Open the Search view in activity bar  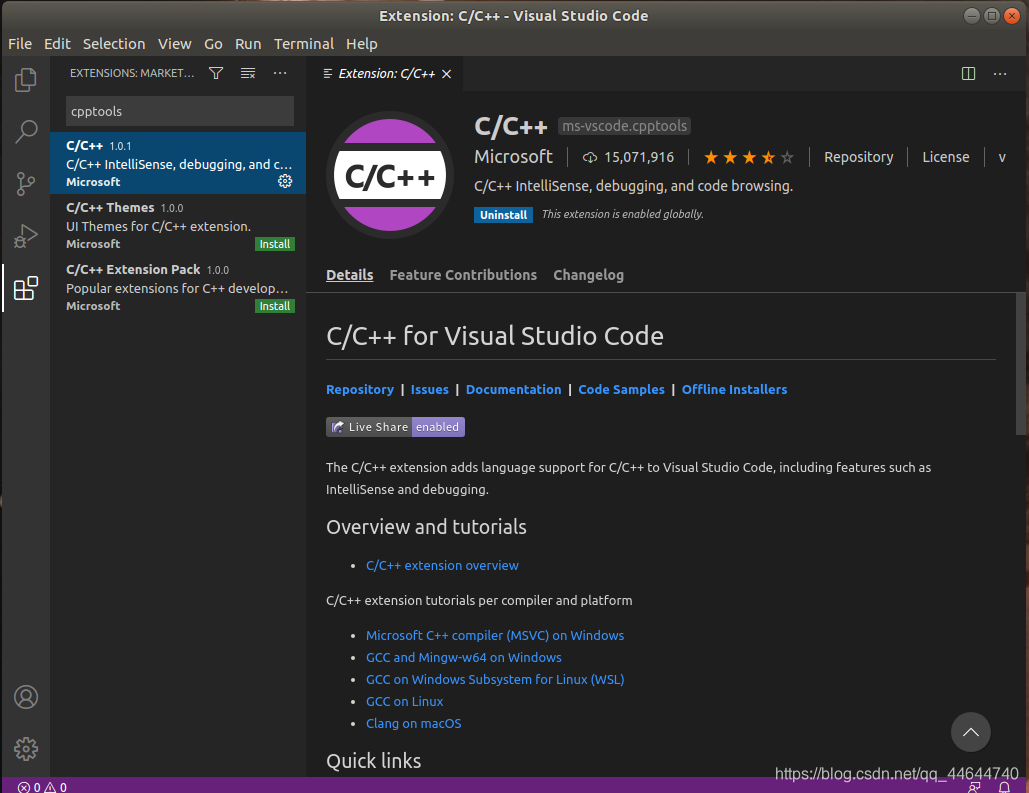click(x=26, y=131)
